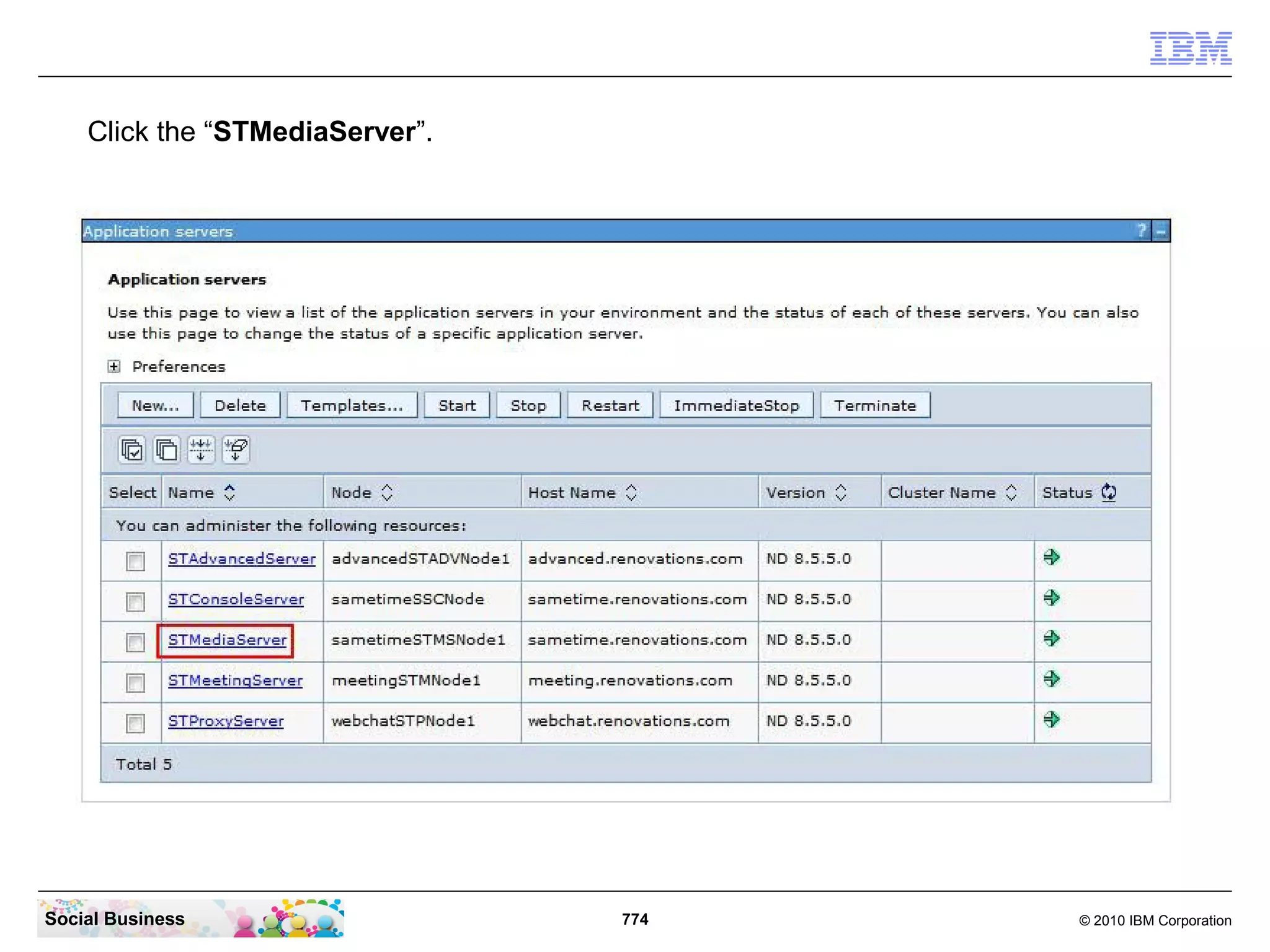Show the filter view icon
1270x952 pixels.
click(x=201, y=449)
